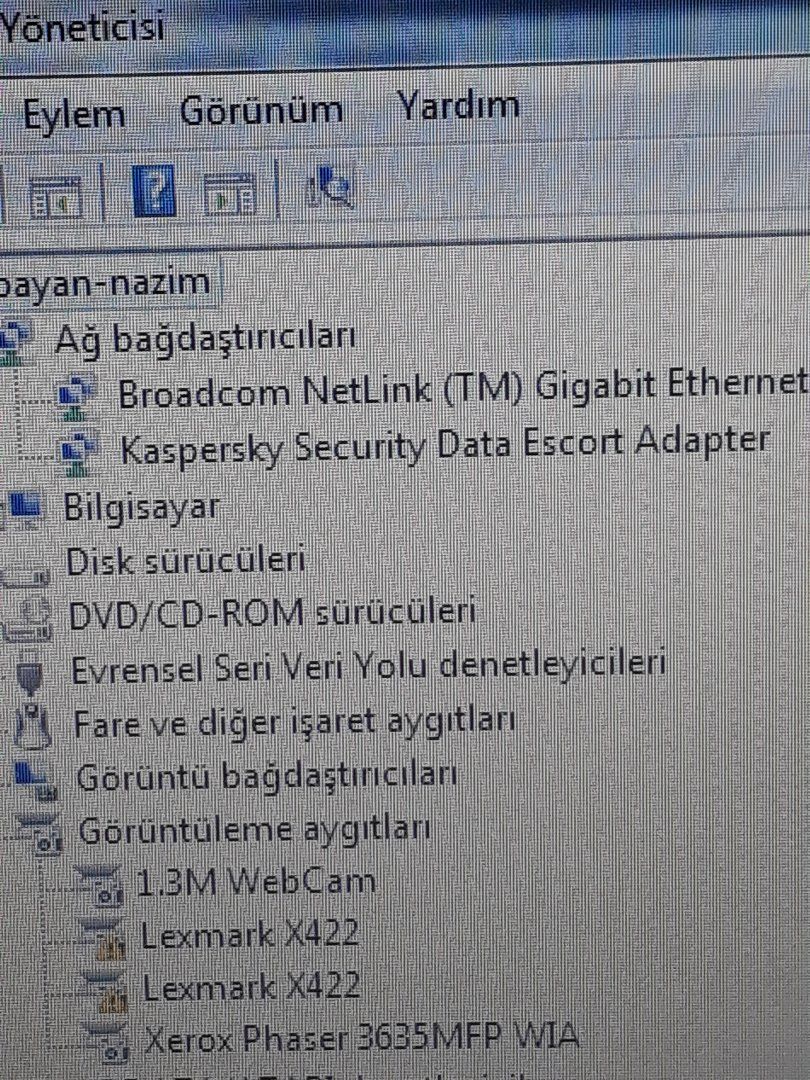Click the Görüntüleme aygıtları camera icon
The width and height of the screenshot is (810, 1080).
point(40,833)
